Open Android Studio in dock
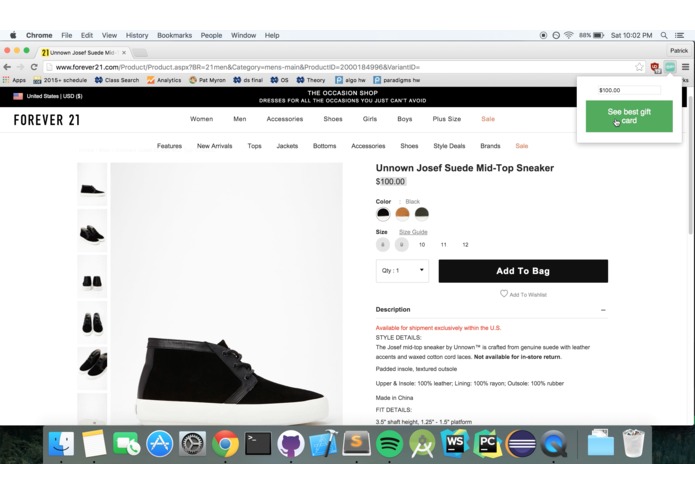The width and height of the screenshot is (695, 494). 422,443
